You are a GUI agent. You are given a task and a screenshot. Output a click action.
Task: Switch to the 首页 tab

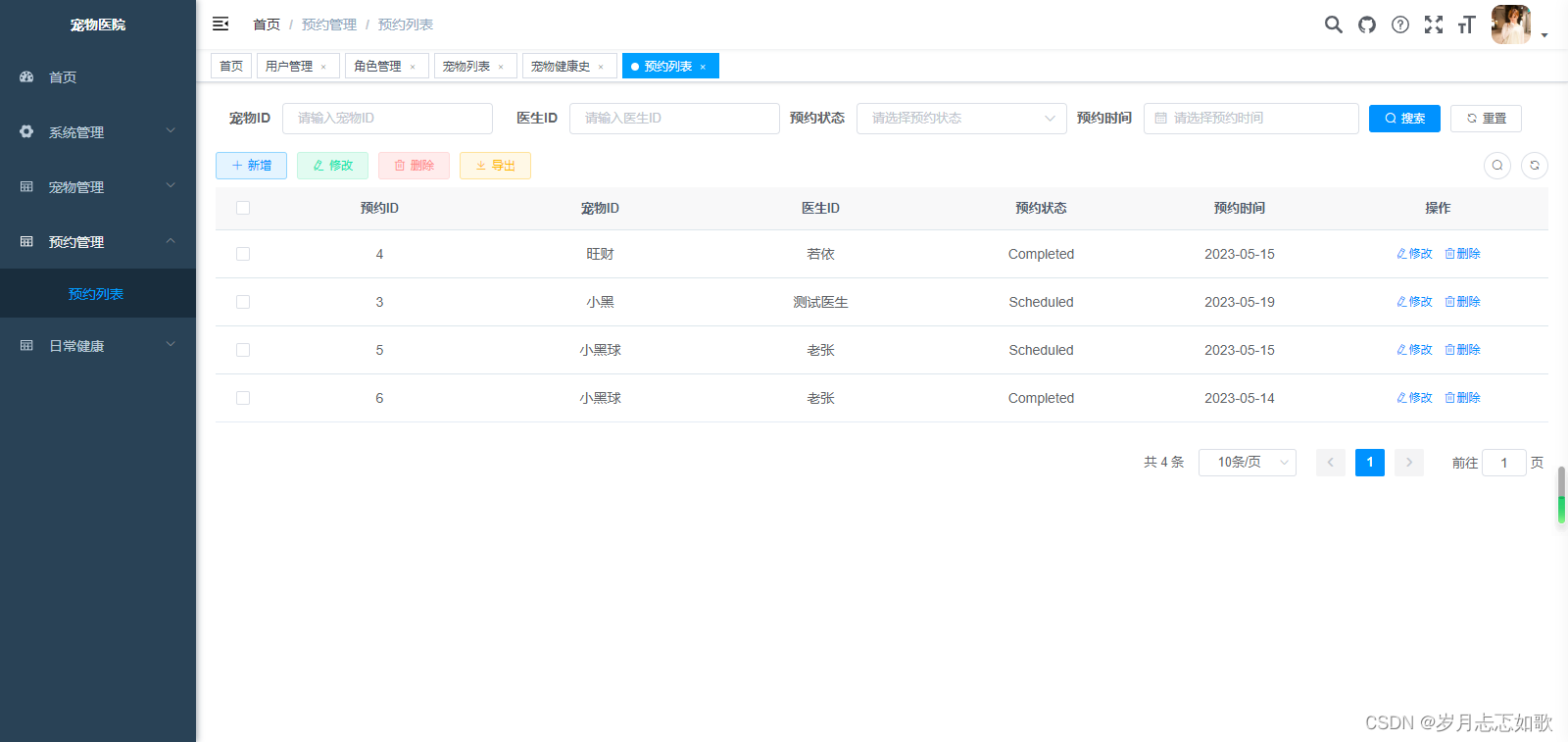point(231,66)
